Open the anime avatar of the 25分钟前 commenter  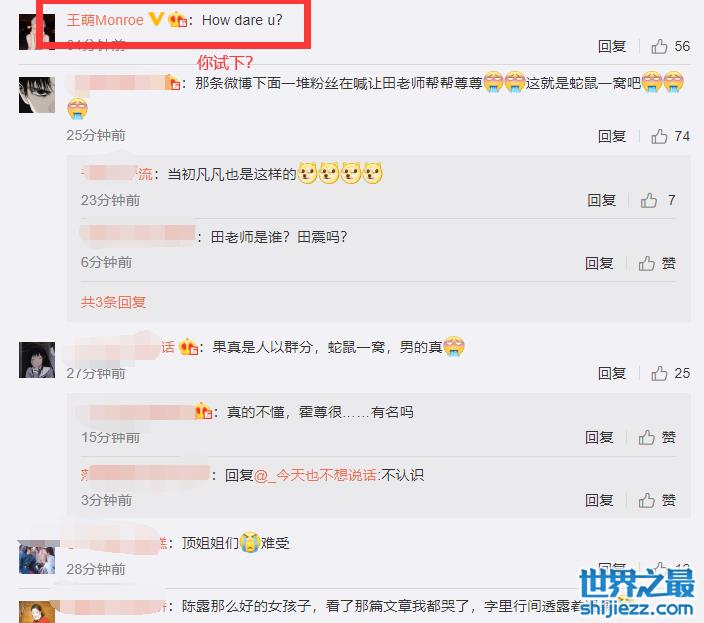37,95
